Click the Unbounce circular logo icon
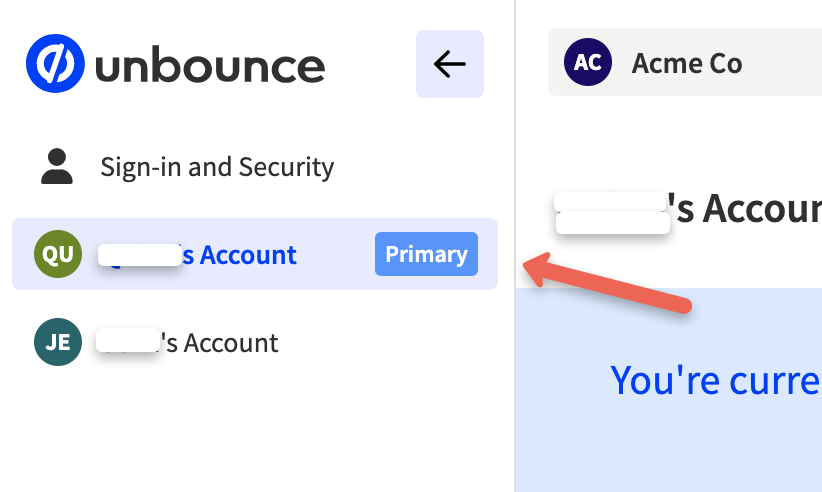 click(x=55, y=63)
